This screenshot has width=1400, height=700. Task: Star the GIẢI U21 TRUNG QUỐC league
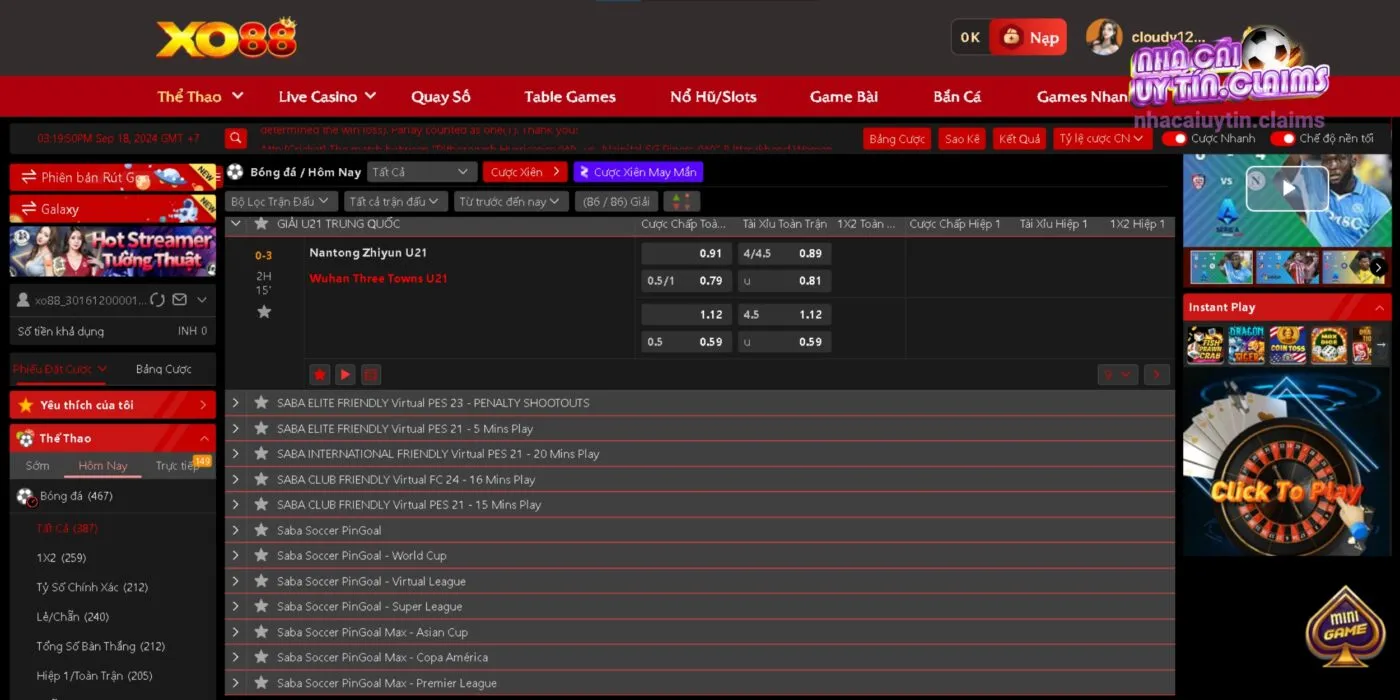tap(262, 224)
